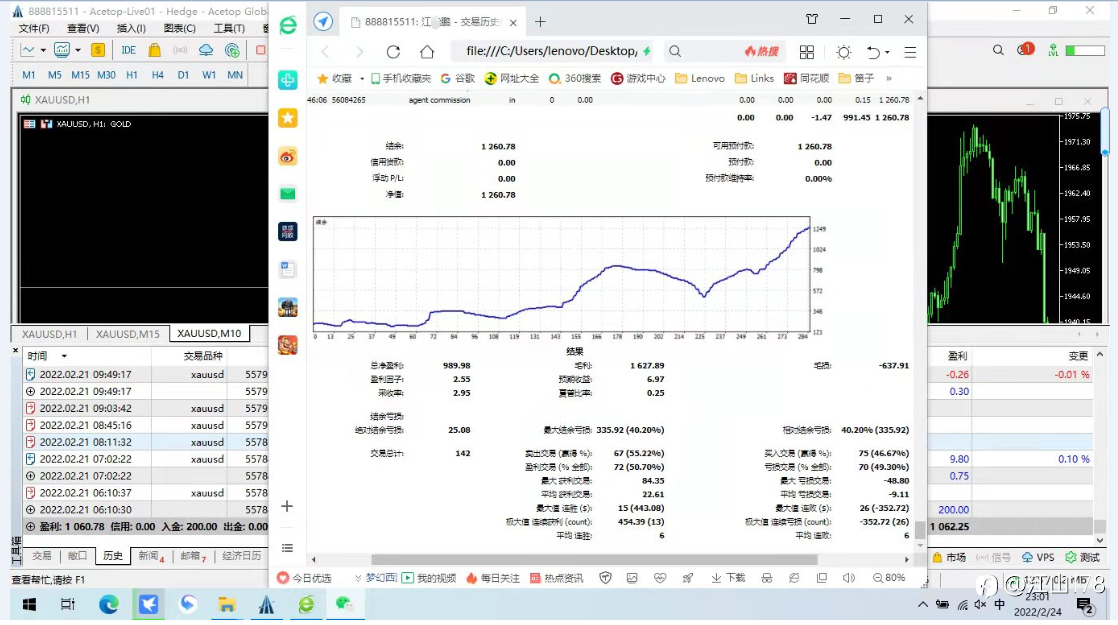Switch to the D1 timeframe

point(183,75)
